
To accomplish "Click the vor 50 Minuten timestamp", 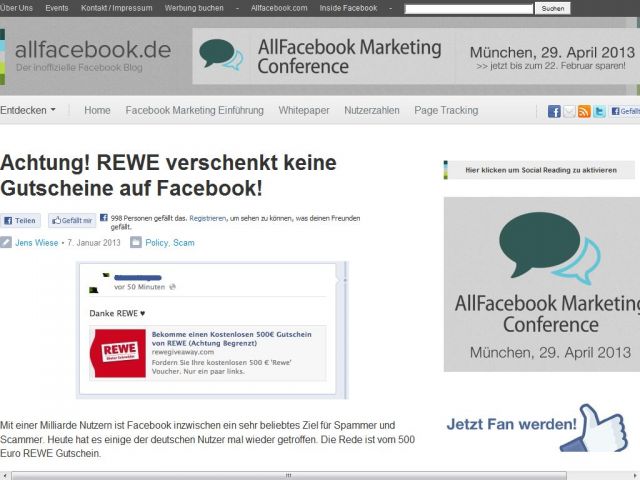I will tap(140, 287).
